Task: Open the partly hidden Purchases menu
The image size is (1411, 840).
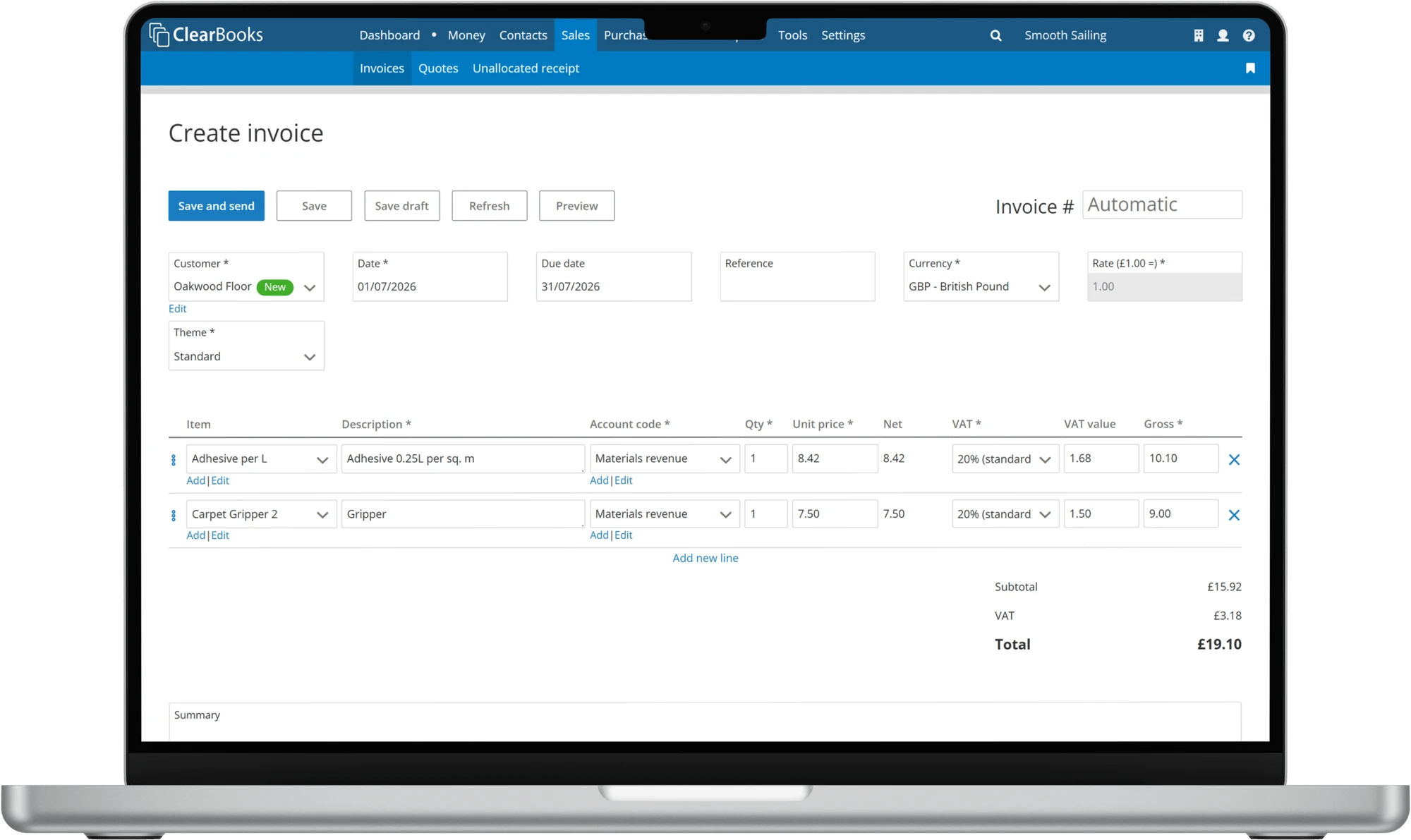Action: pos(624,35)
